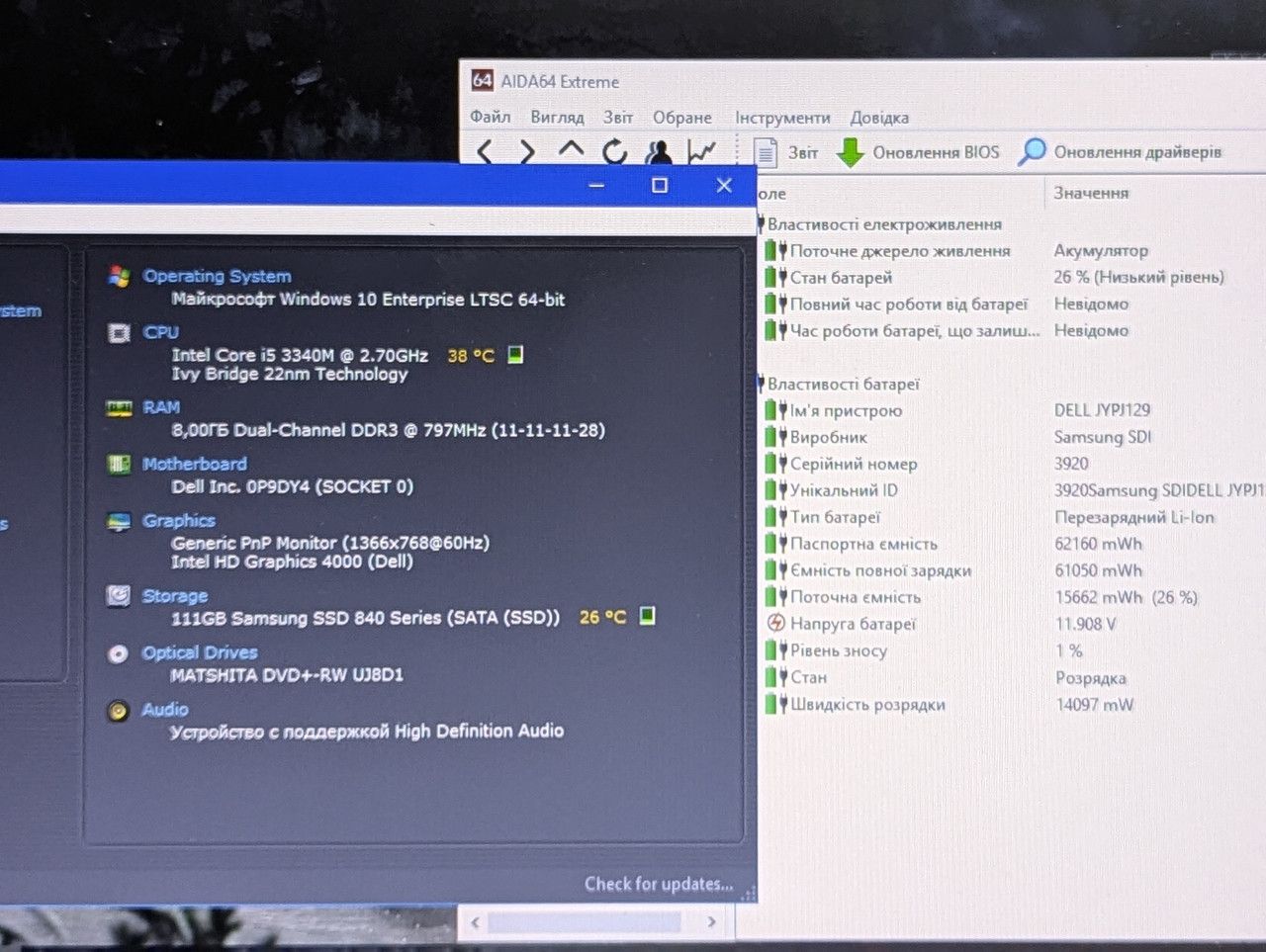Click the AIDA64 Back arrow button
1266x952 pixels.
(x=485, y=151)
